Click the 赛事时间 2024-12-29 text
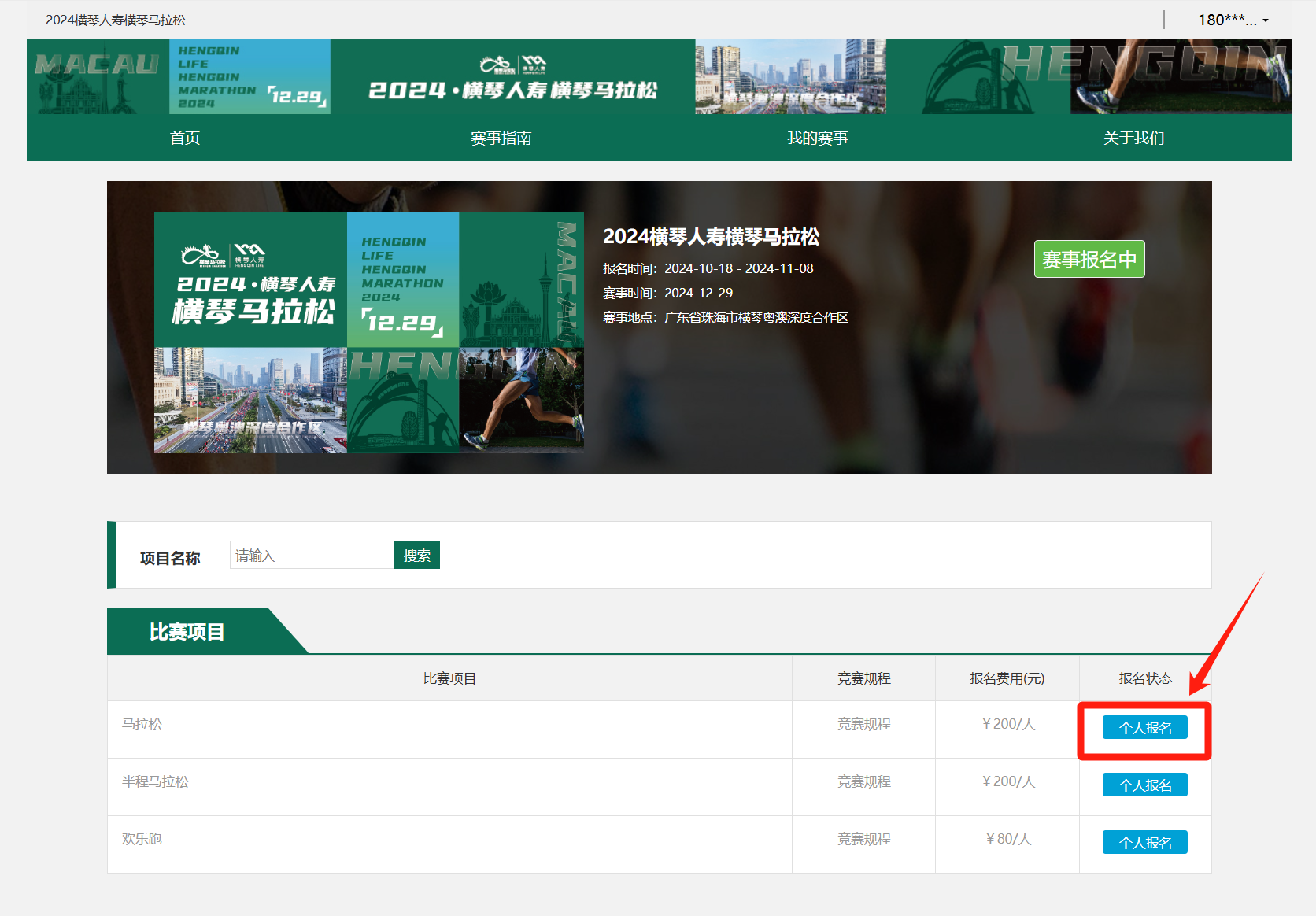 click(x=668, y=293)
